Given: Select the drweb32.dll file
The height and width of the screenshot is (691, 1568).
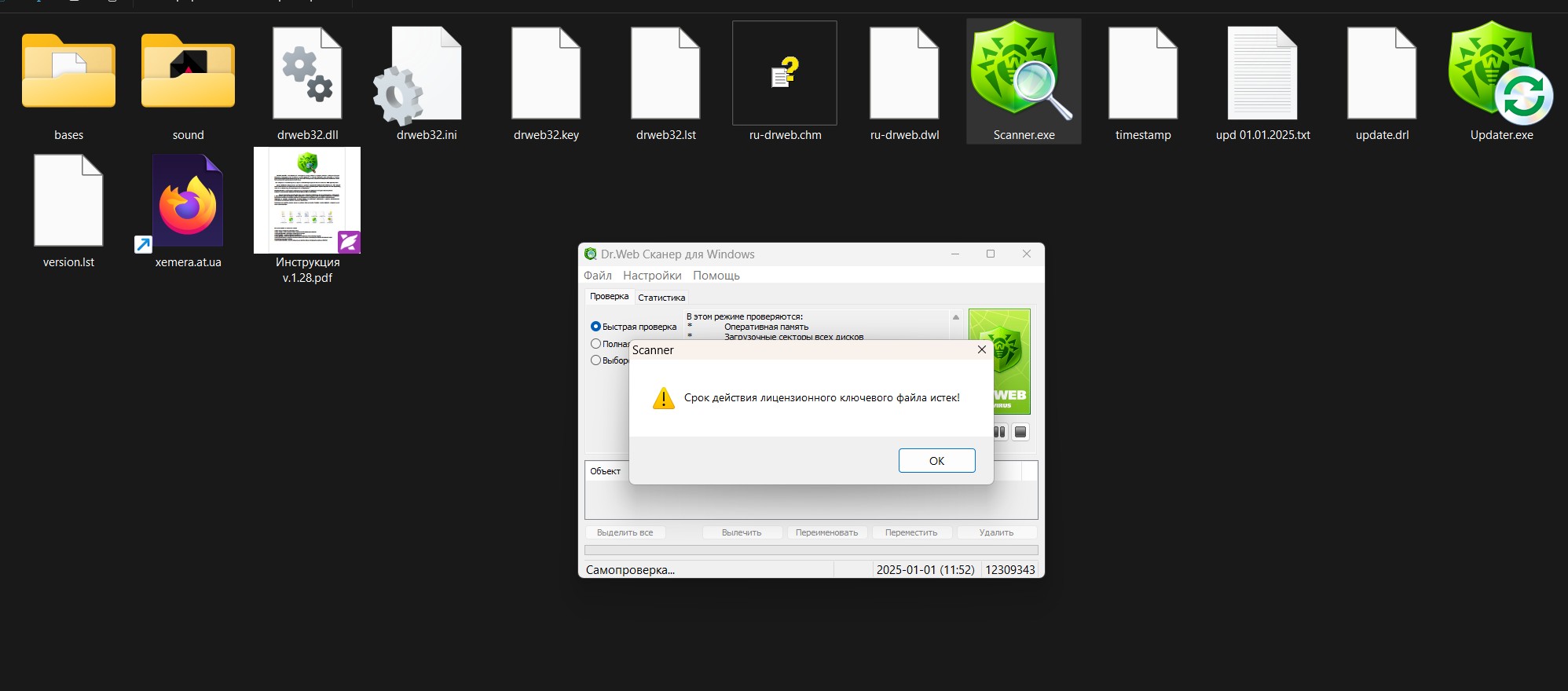Looking at the screenshot, I should point(307,75).
